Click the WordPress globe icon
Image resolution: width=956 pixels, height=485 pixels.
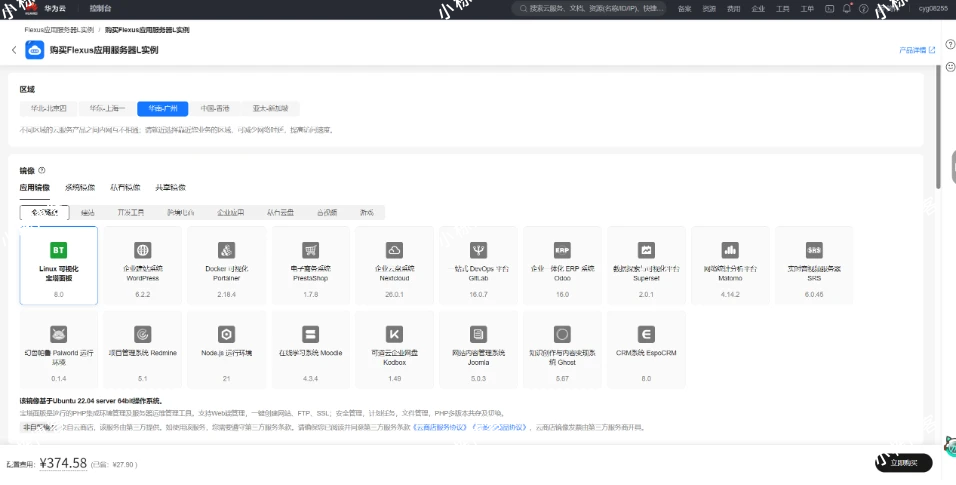143,250
